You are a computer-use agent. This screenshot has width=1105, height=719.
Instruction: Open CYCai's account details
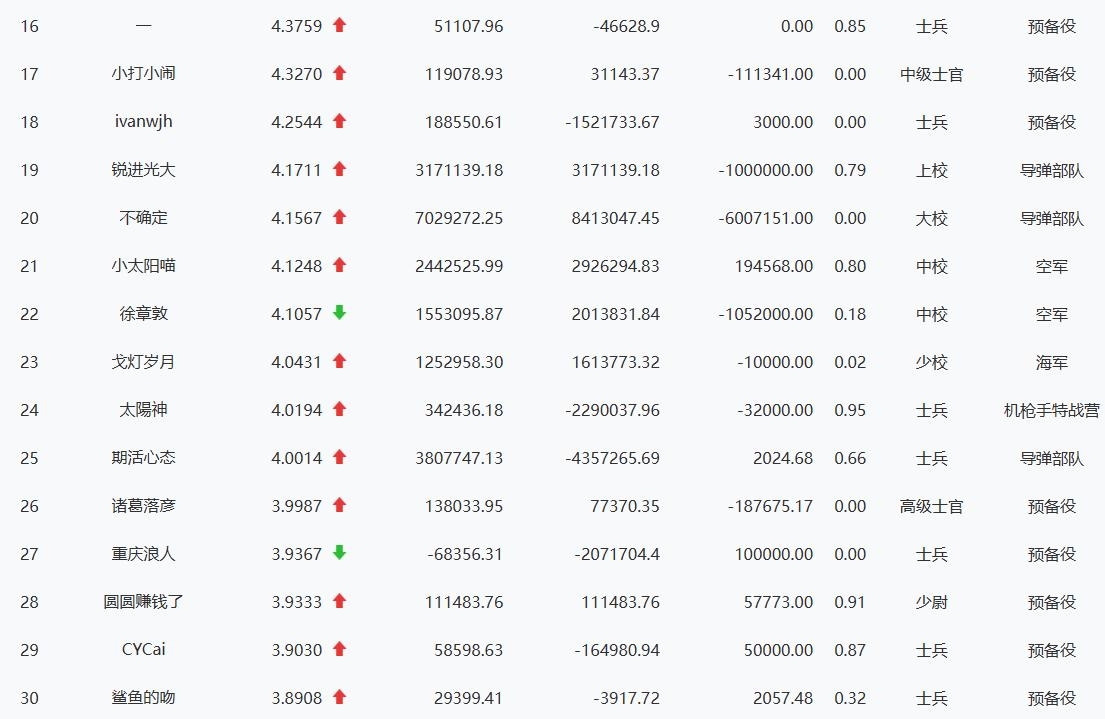144,650
